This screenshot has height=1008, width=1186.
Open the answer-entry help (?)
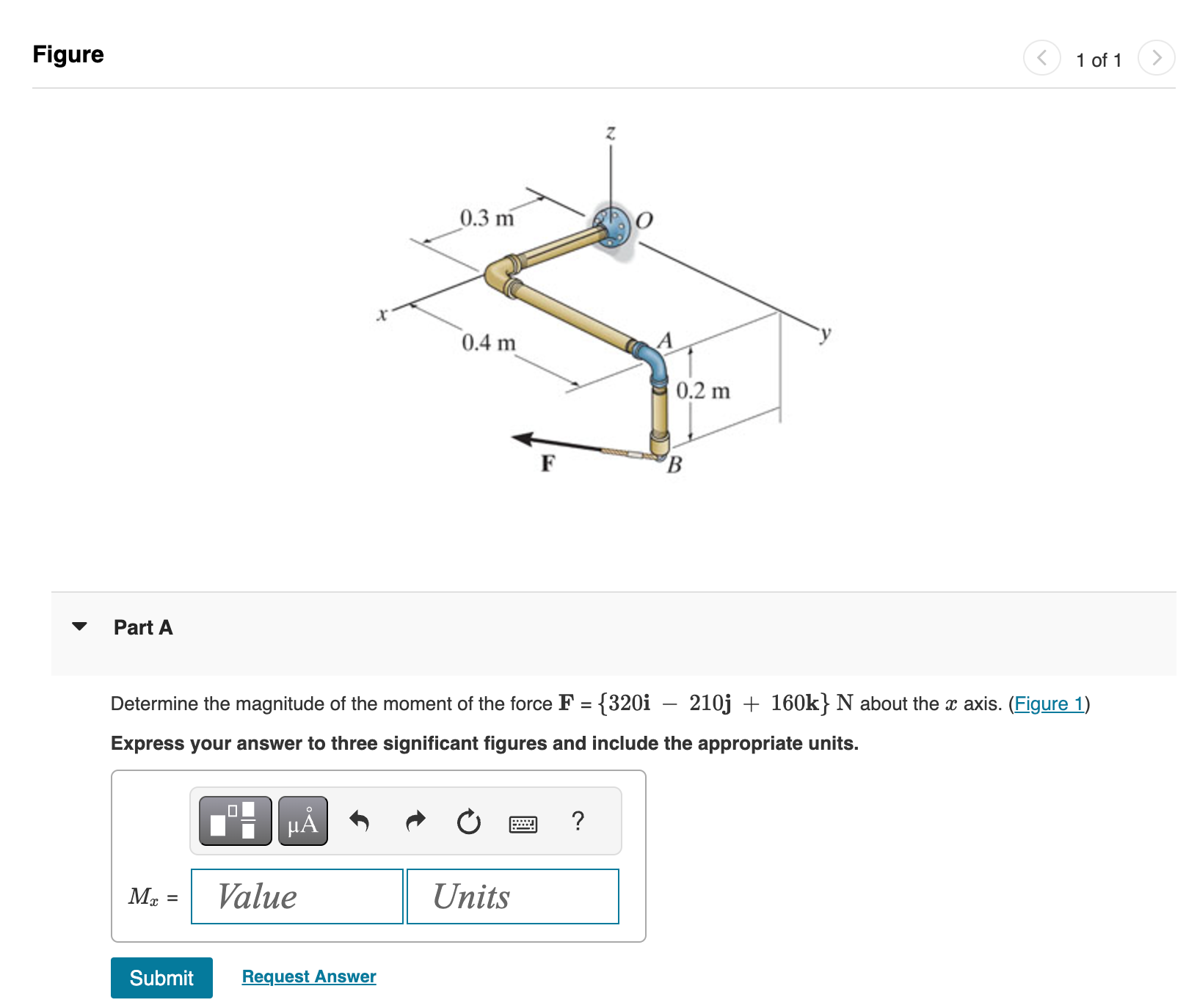(578, 822)
